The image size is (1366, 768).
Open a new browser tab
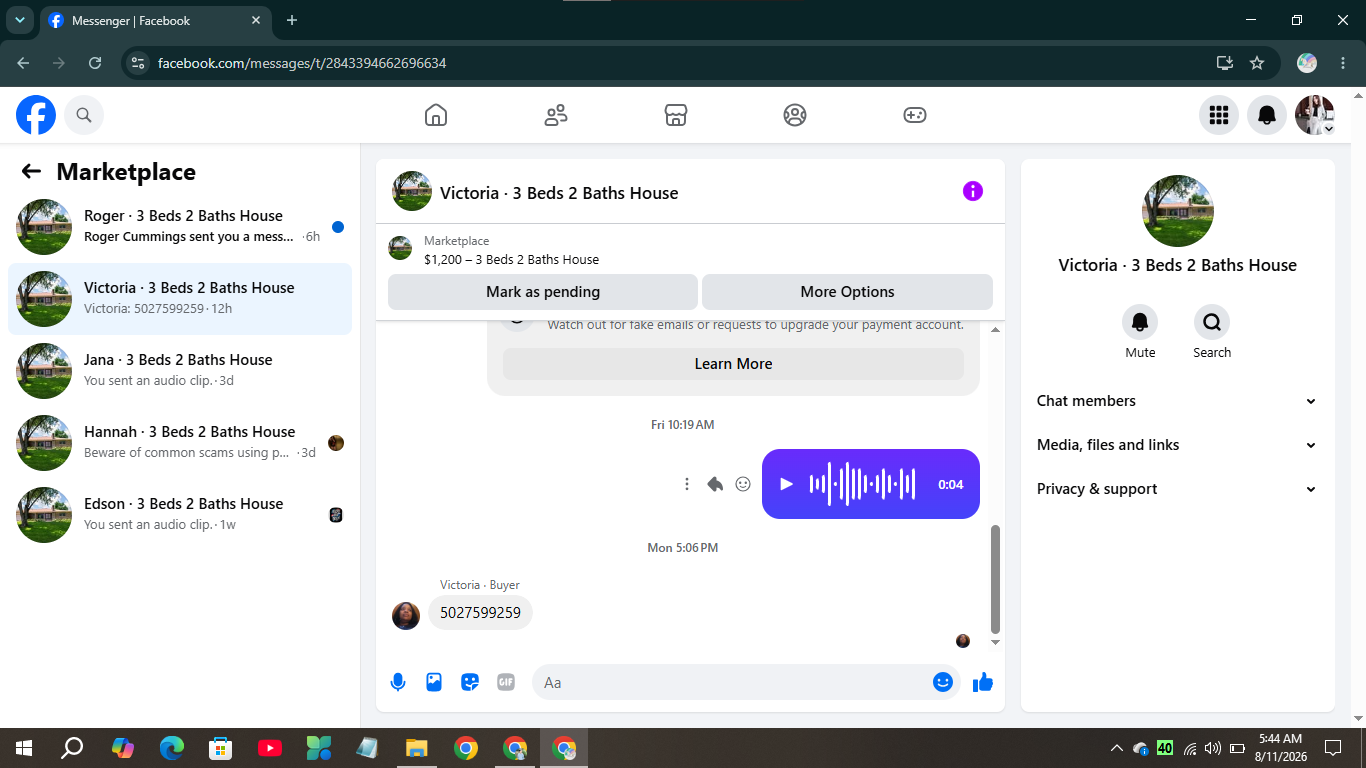(292, 20)
